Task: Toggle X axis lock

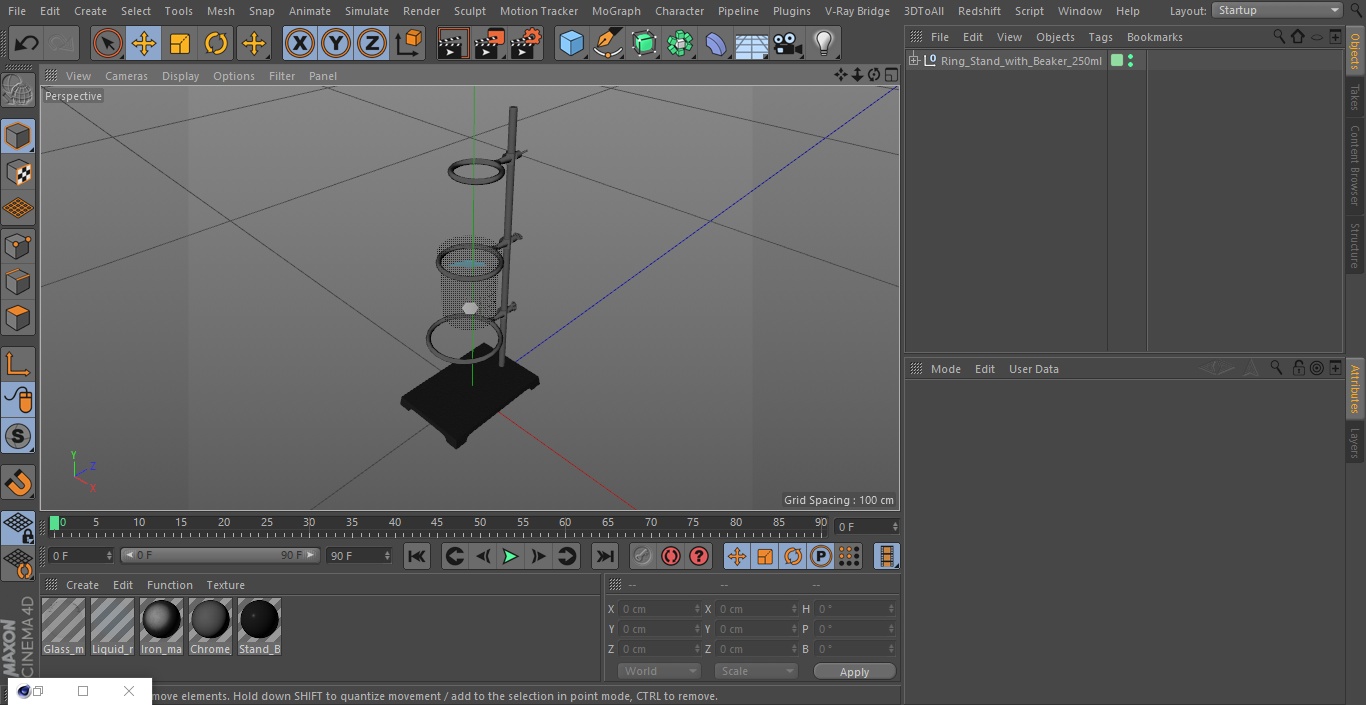Action: 300,44
